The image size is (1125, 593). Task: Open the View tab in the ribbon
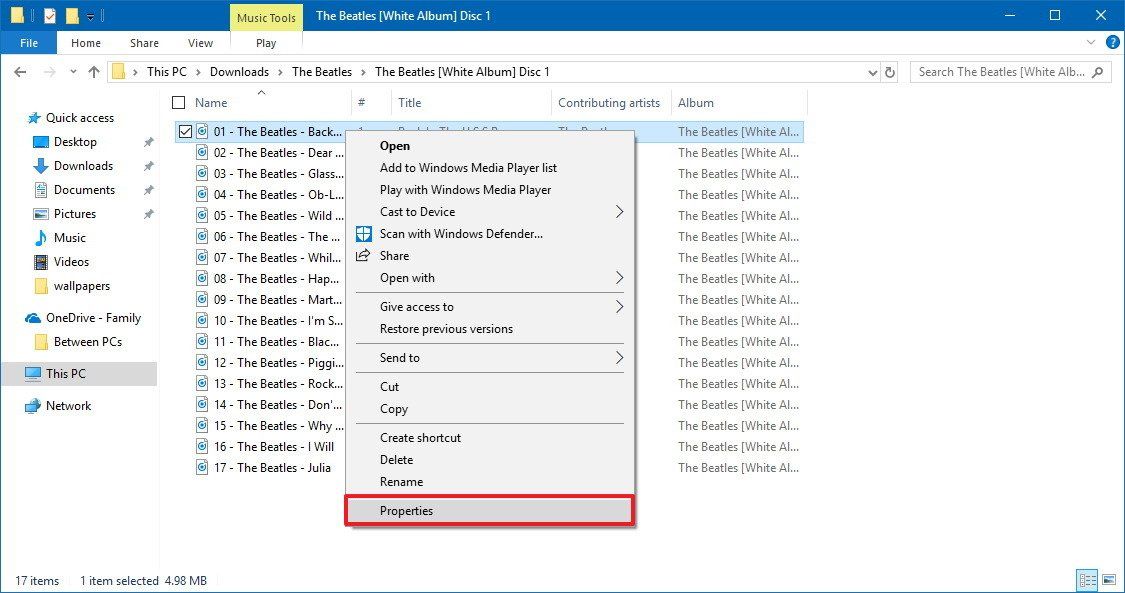point(199,42)
